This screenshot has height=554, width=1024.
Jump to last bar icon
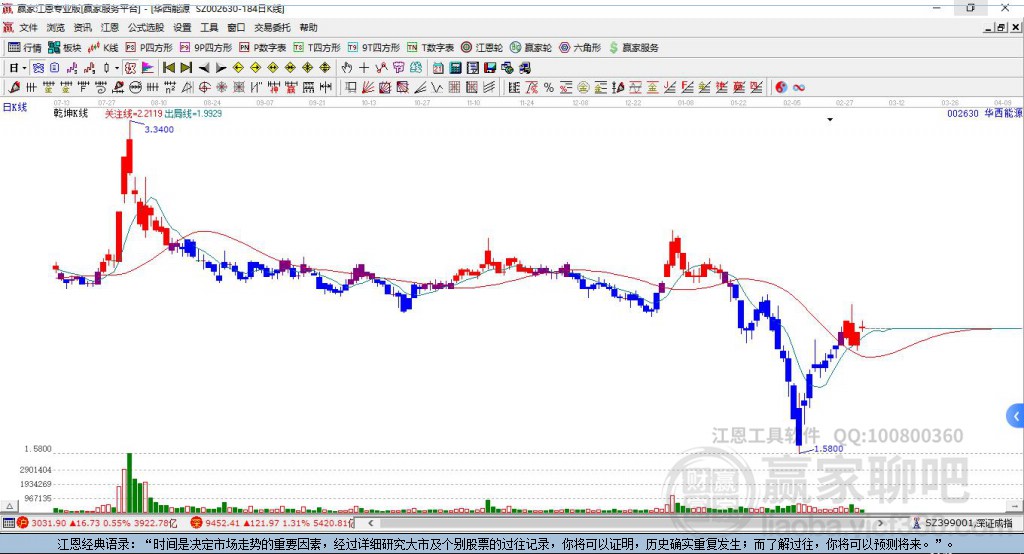pyautogui.click(x=186, y=68)
